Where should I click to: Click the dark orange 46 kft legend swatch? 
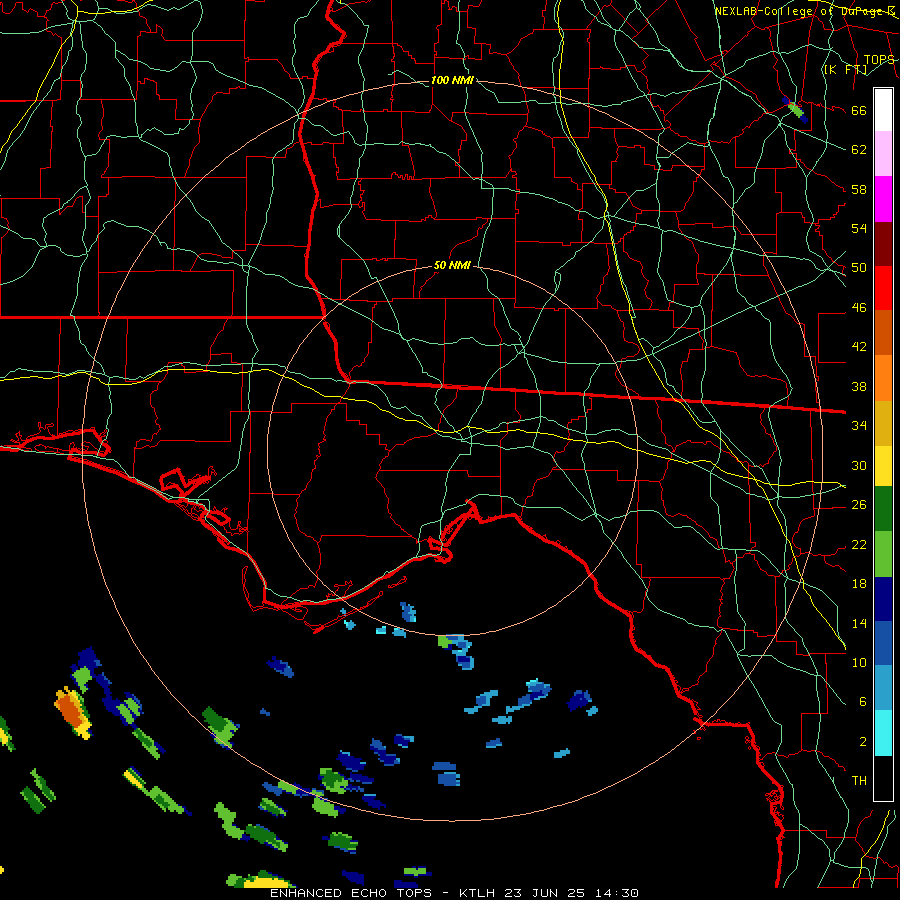click(x=883, y=332)
